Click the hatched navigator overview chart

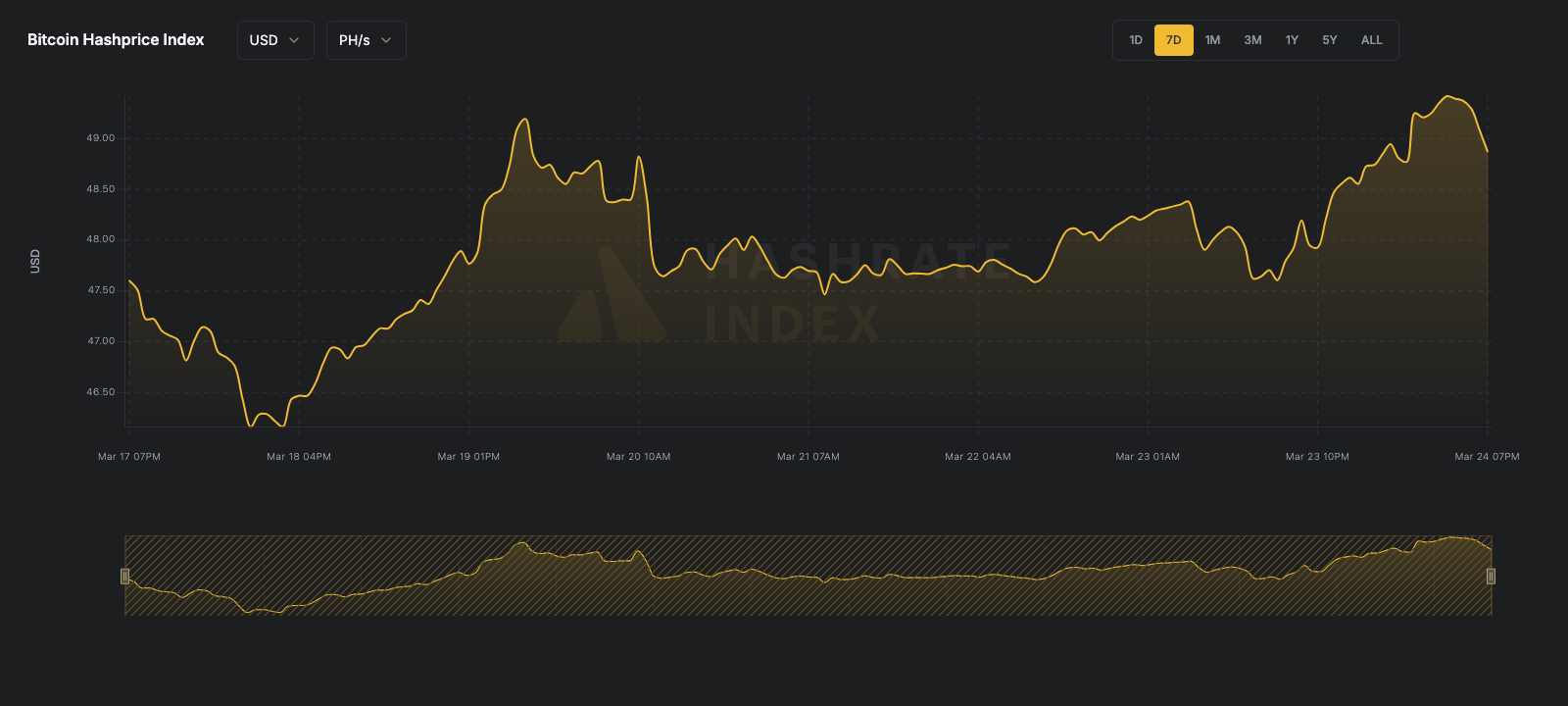tap(808, 576)
